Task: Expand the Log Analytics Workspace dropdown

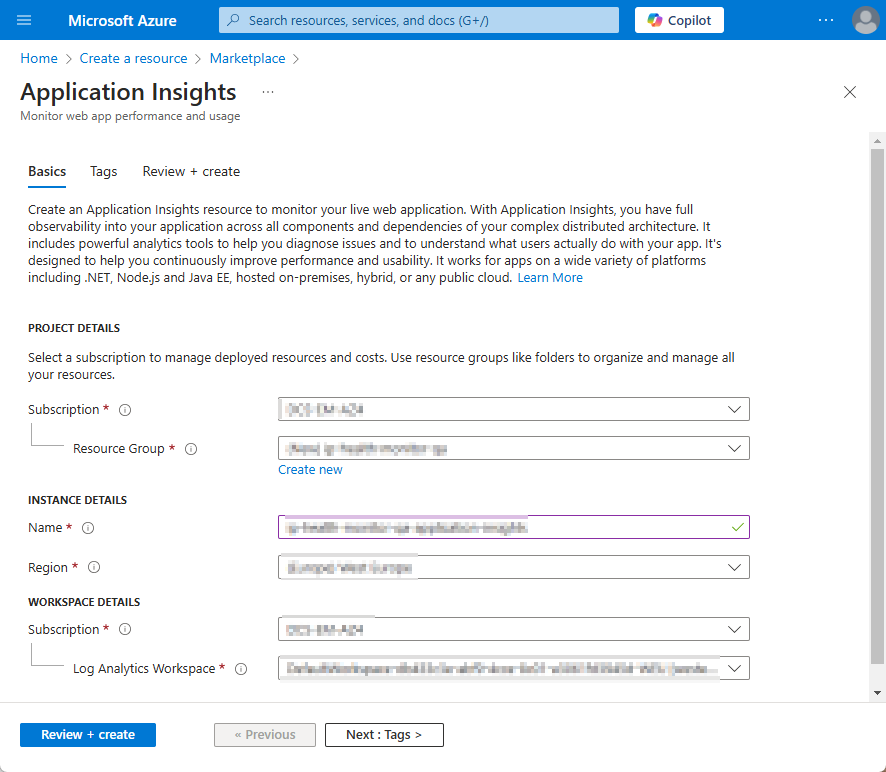Action: [514, 668]
